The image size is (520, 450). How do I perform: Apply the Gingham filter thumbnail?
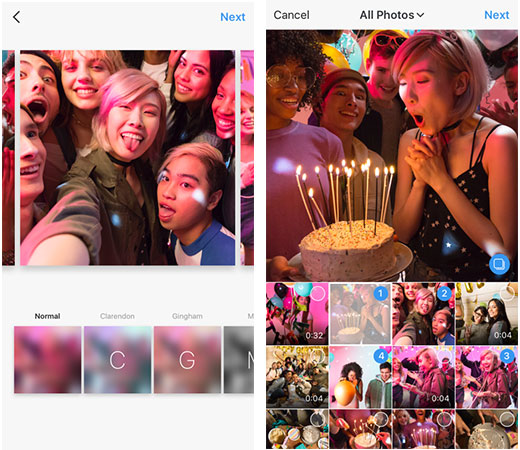tap(187, 360)
